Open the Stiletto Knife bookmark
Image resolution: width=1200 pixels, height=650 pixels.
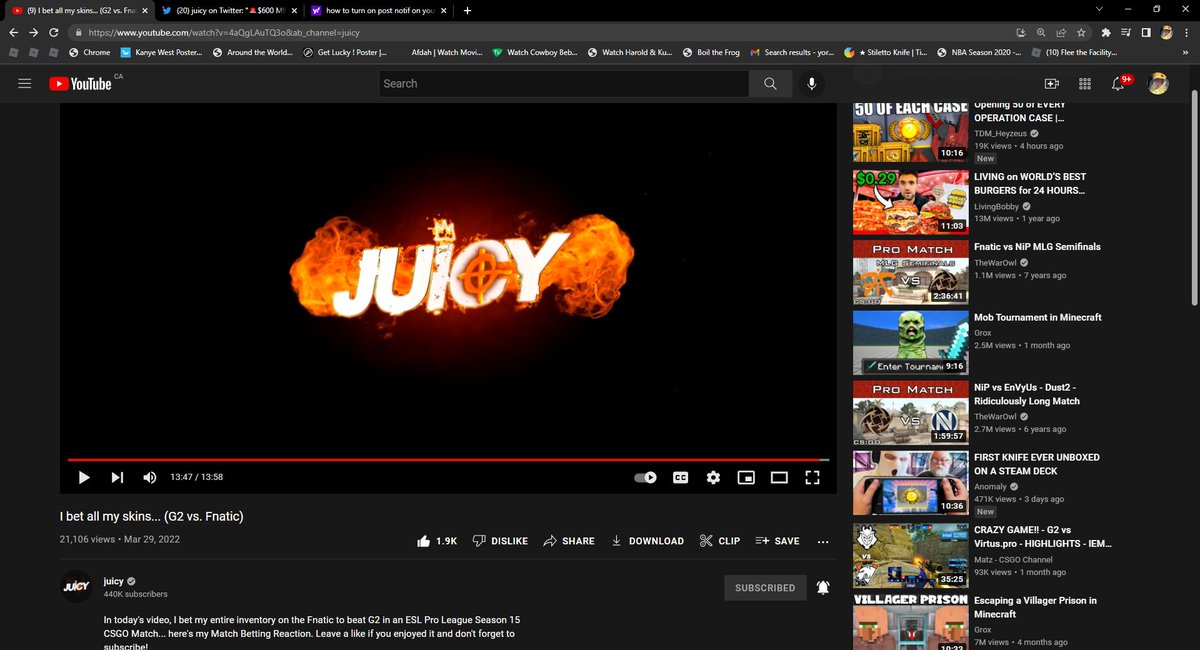[887, 52]
